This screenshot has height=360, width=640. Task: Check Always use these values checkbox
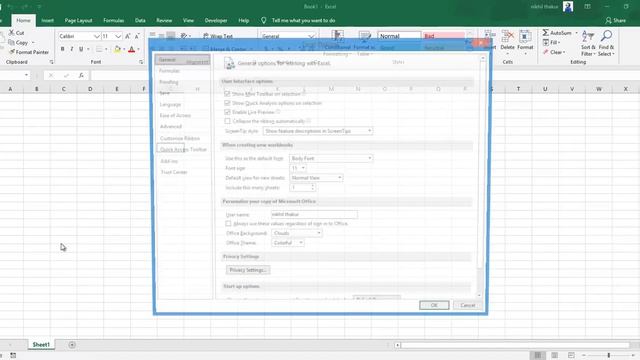coord(228,224)
